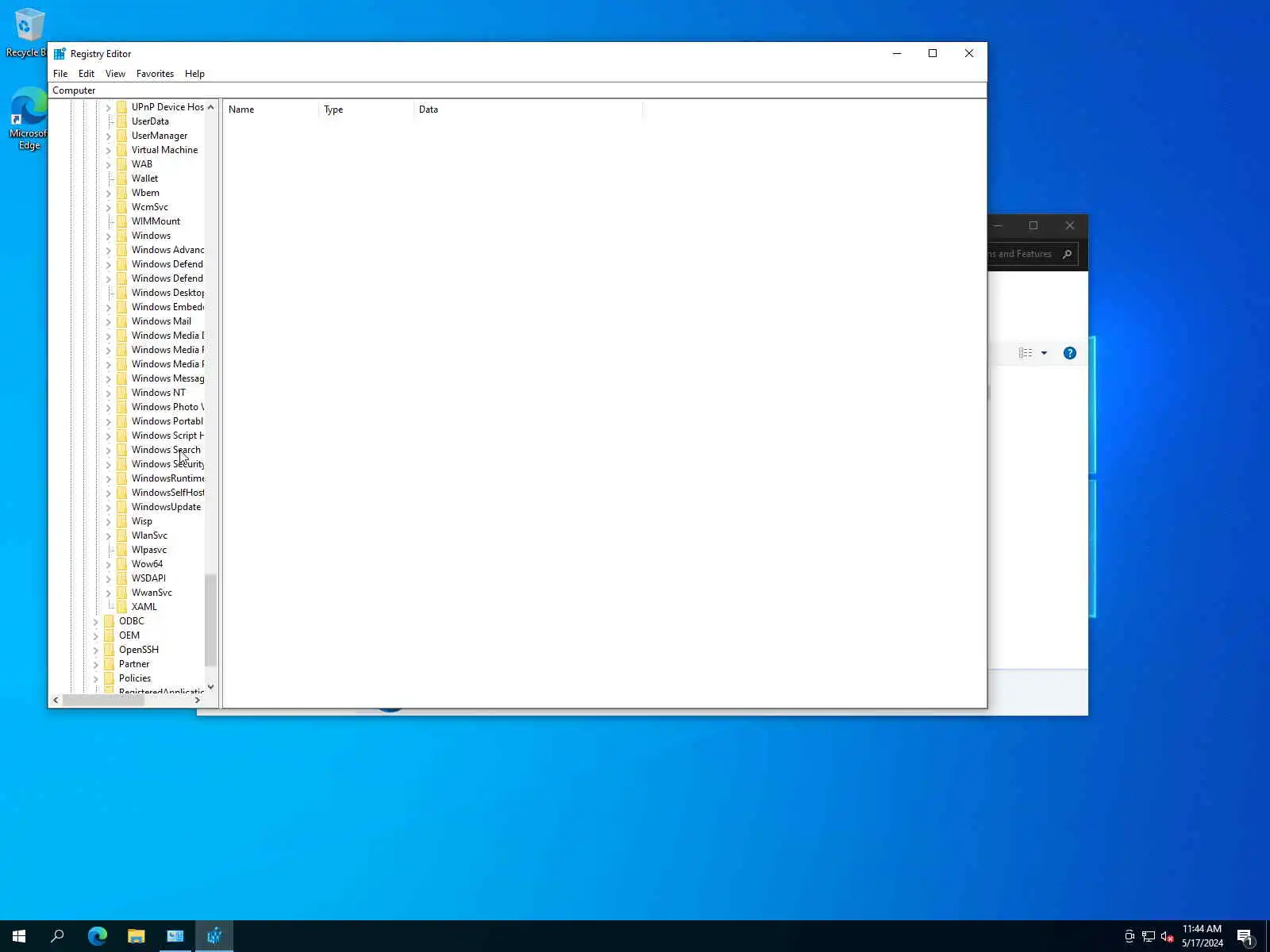Select the WcmSvc folder icon
The image size is (1270, 952).
coord(121,207)
